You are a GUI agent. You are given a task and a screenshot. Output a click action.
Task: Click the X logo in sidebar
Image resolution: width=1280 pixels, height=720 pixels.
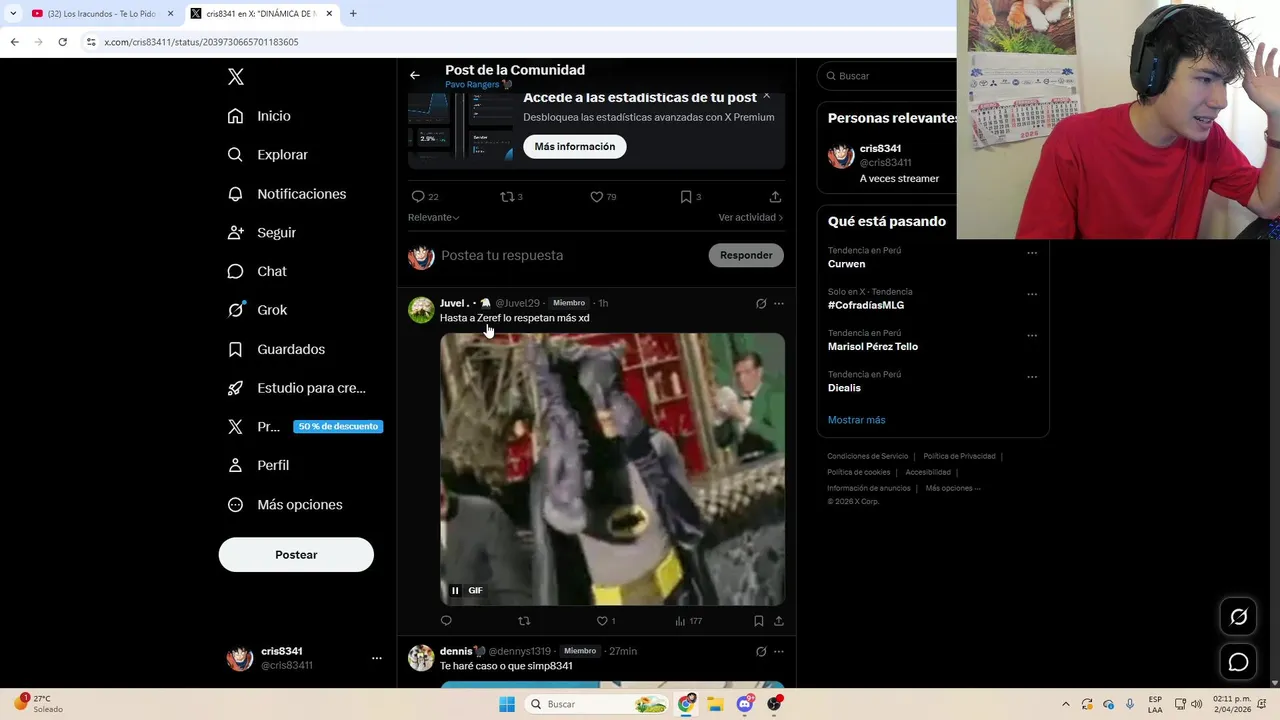(236, 77)
